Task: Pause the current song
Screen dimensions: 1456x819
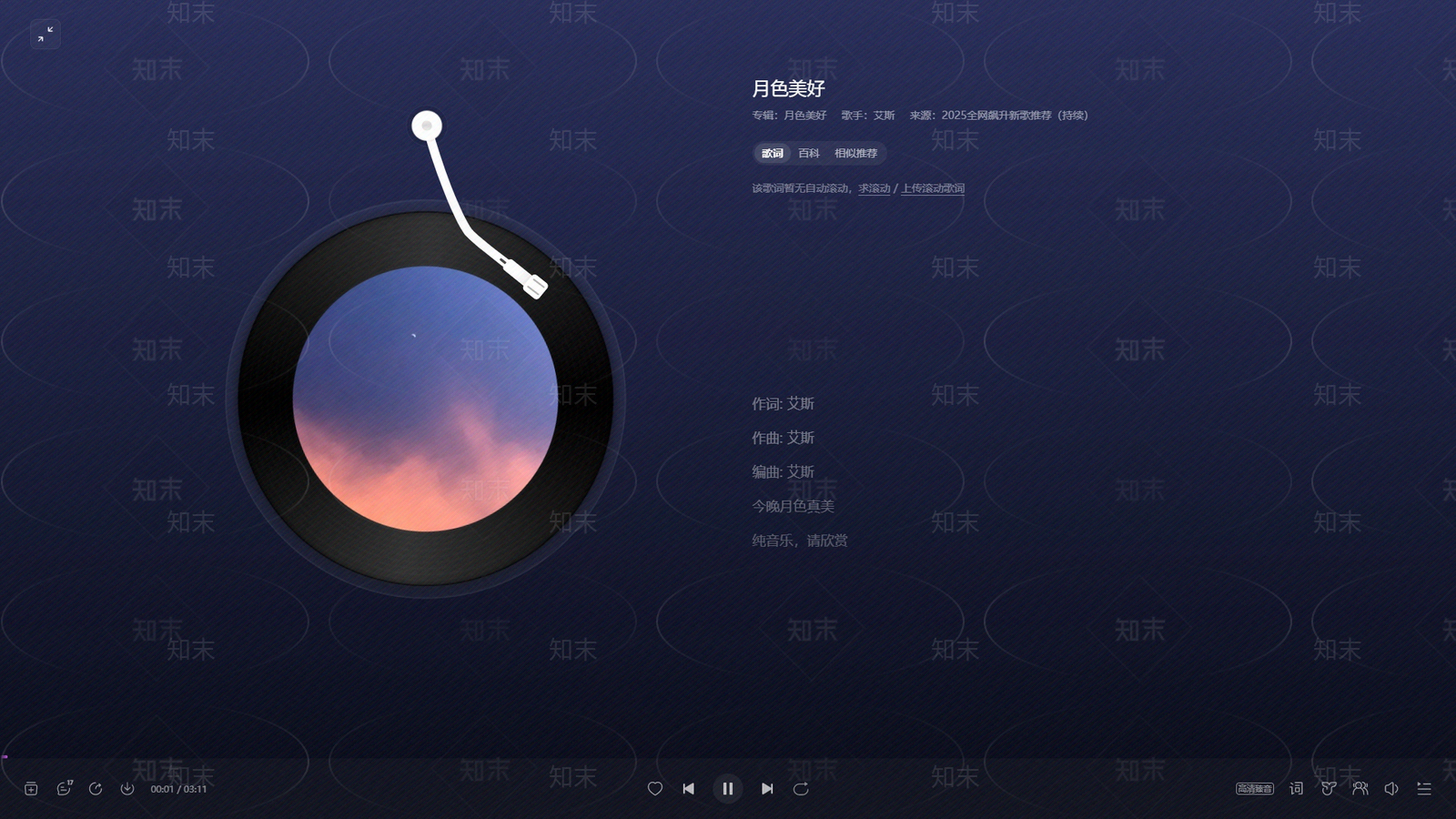Action: (x=727, y=789)
